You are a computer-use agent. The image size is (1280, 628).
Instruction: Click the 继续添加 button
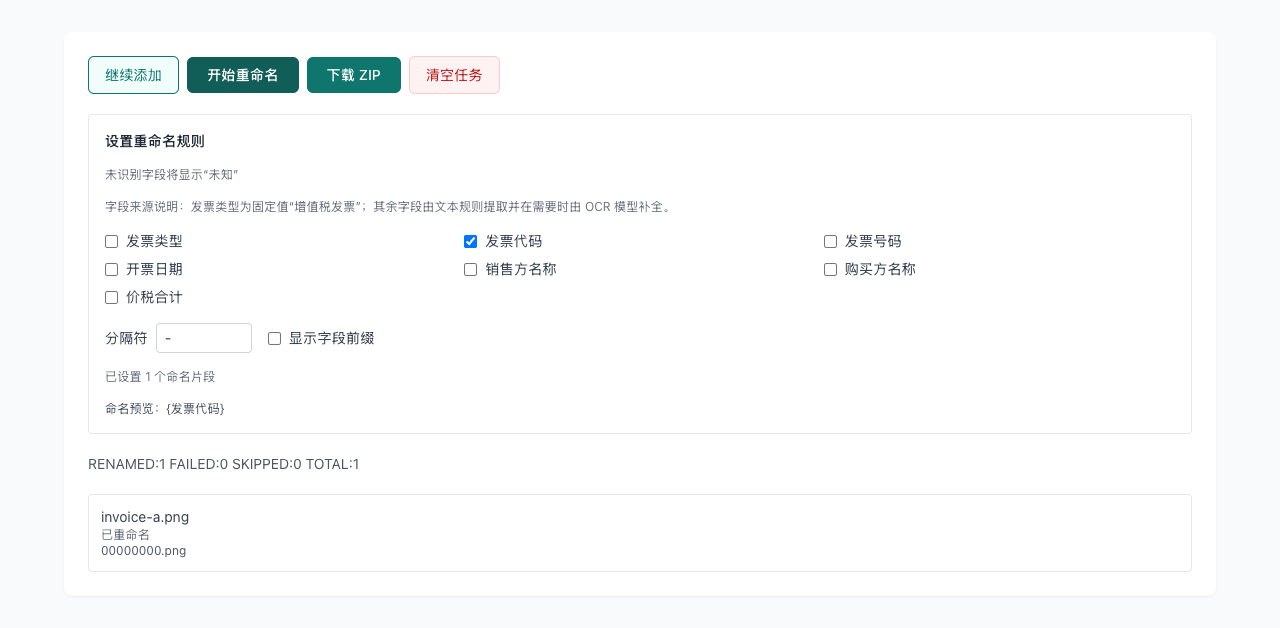133,75
